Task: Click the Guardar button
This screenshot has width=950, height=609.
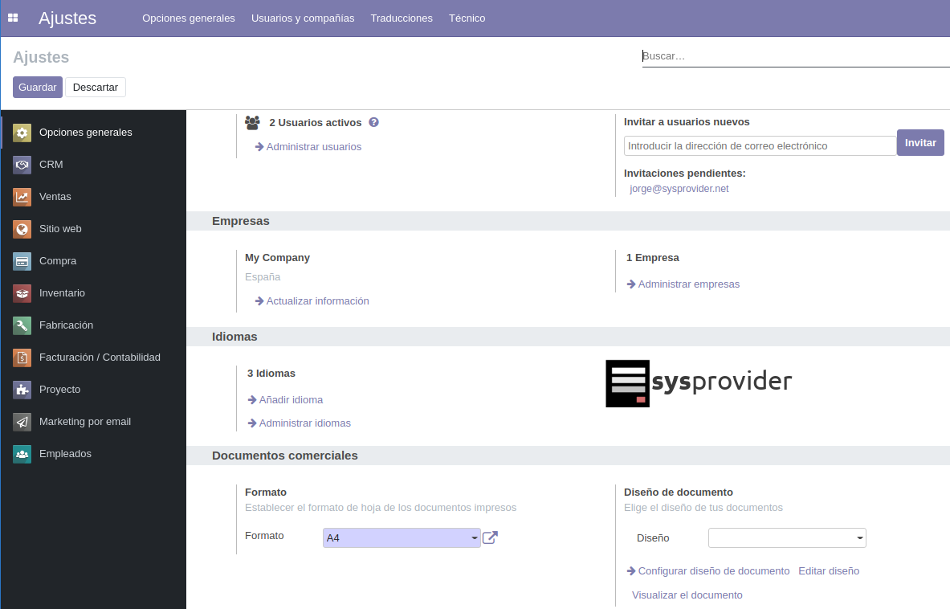Action: (38, 87)
